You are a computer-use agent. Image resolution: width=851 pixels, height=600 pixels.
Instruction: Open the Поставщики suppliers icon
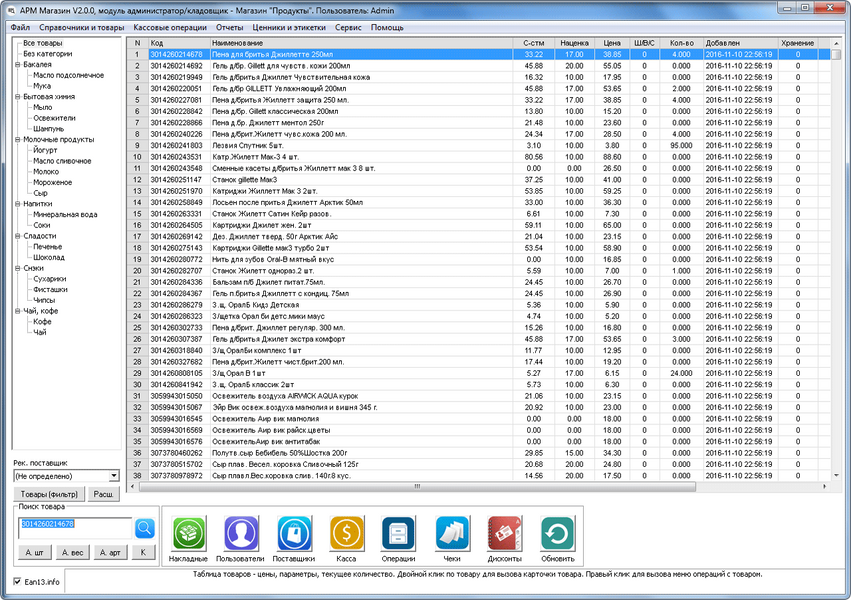tap(294, 533)
